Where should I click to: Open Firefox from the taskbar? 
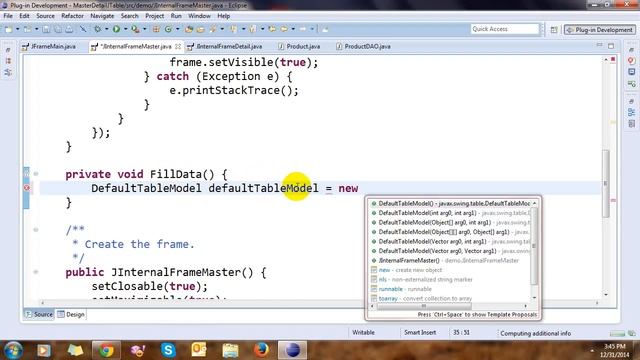pyautogui.click(x=261, y=350)
